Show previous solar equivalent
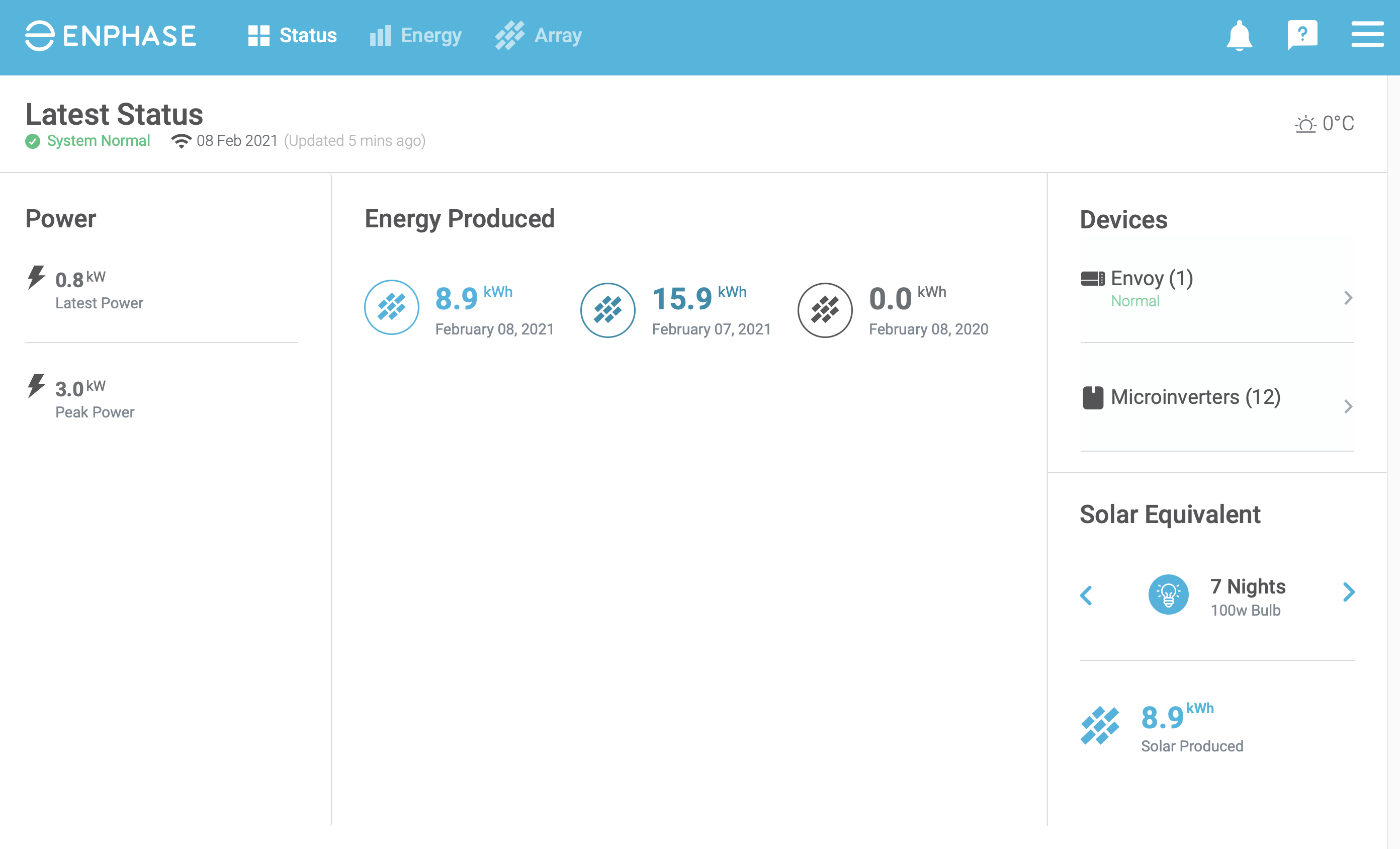 [x=1086, y=596]
